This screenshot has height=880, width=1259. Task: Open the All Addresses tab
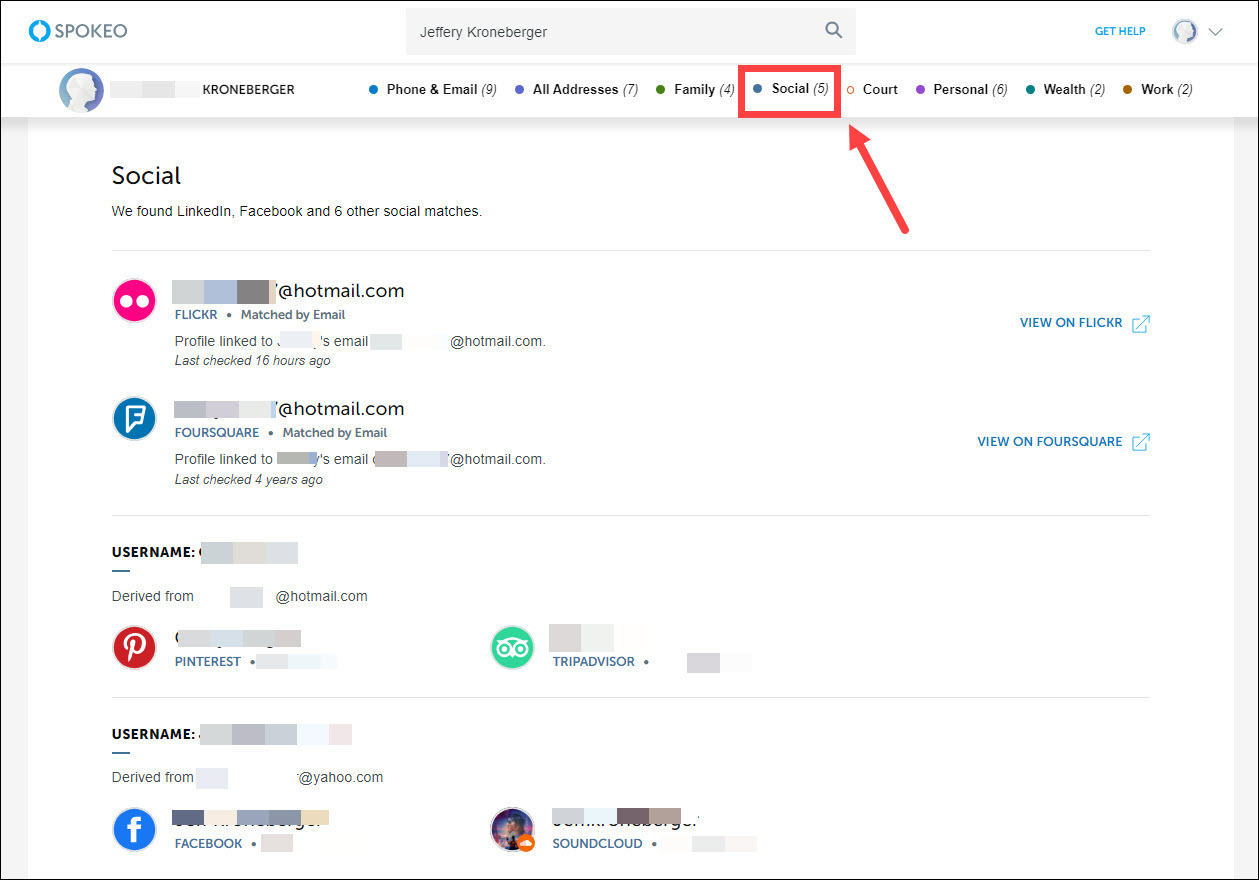click(x=576, y=89)
